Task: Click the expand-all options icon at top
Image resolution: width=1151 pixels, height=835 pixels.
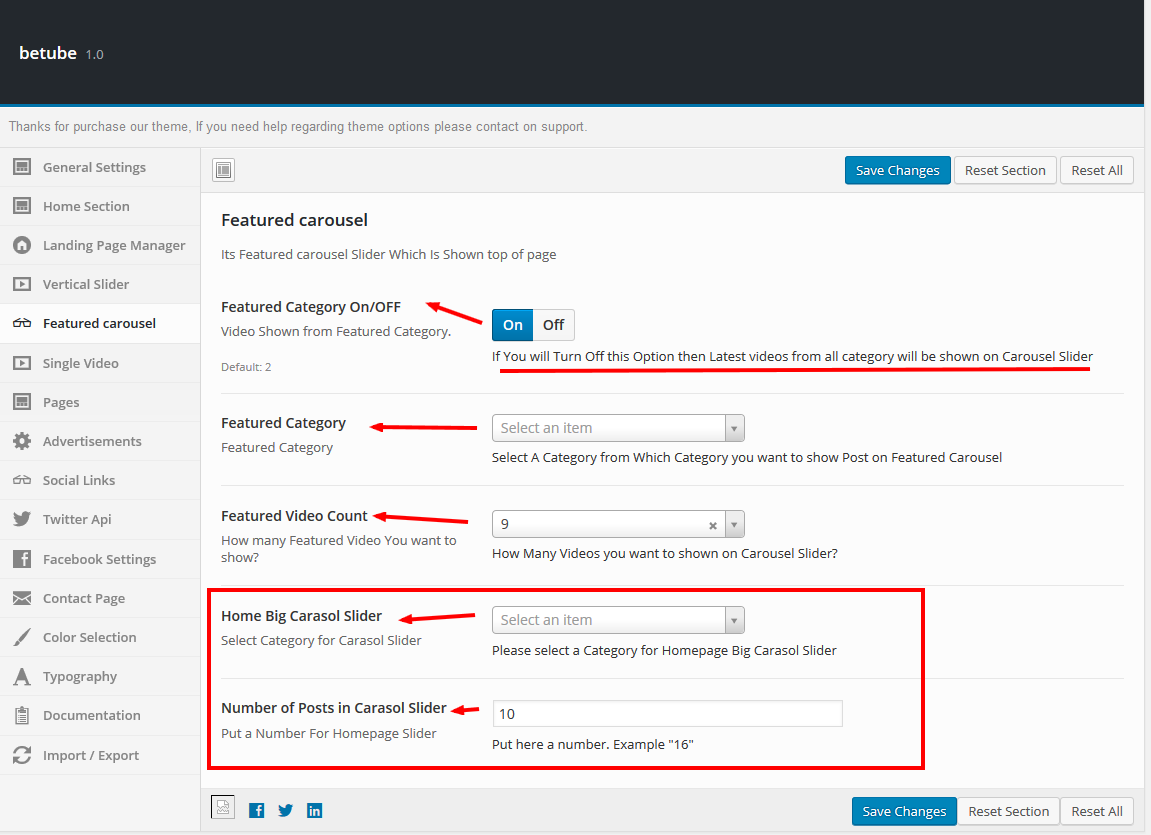Action: click(x=223, y=170)
